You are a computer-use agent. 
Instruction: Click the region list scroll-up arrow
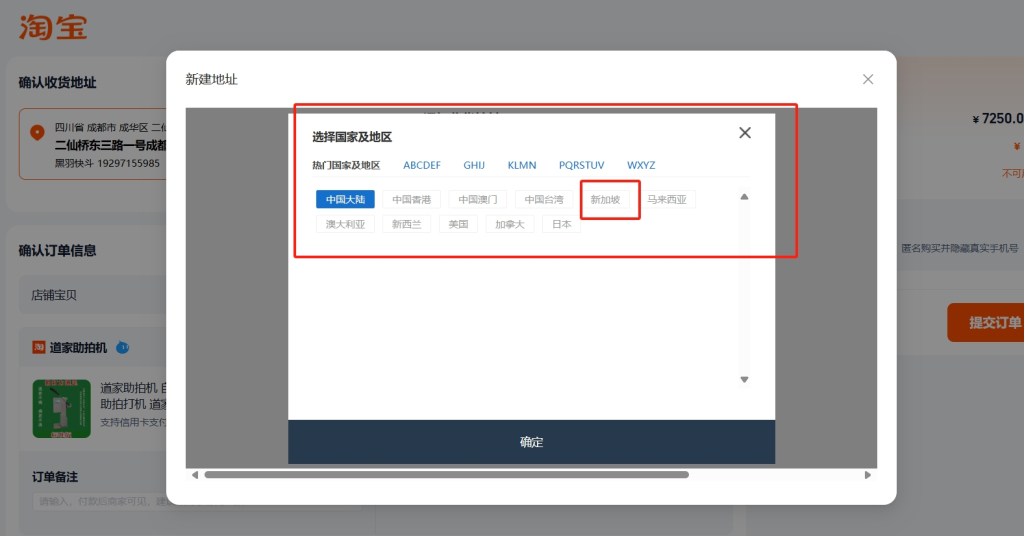[x=744, y=197]
